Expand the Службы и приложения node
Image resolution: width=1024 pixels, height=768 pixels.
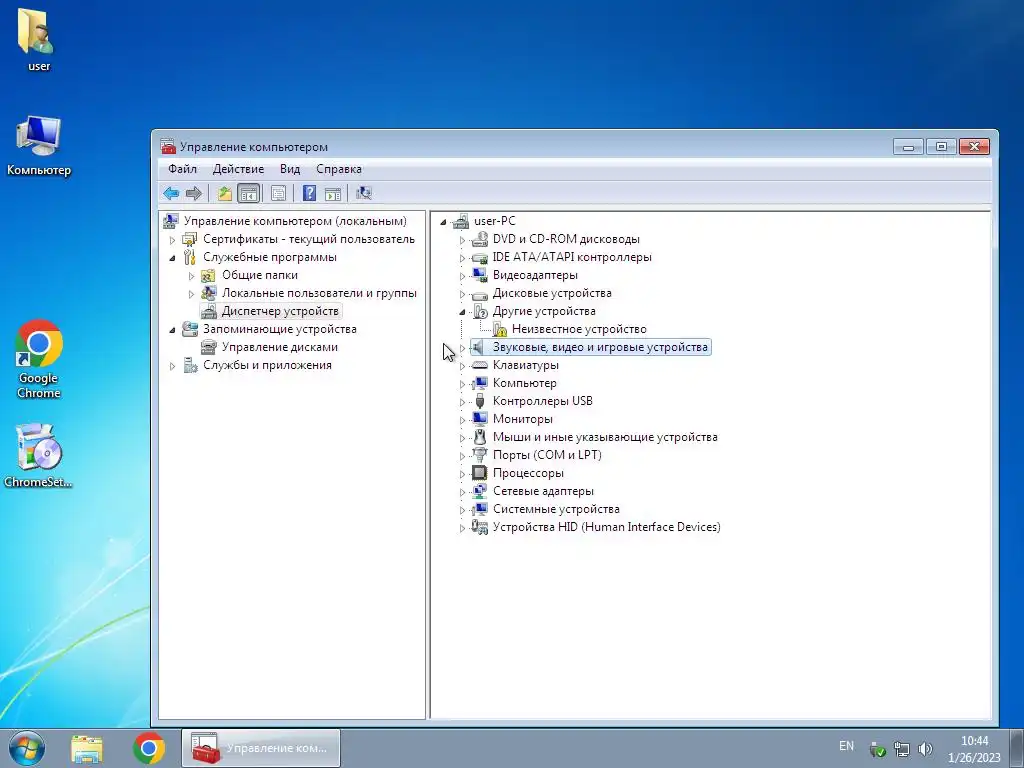pyautogui.click(x=172, y=366)
